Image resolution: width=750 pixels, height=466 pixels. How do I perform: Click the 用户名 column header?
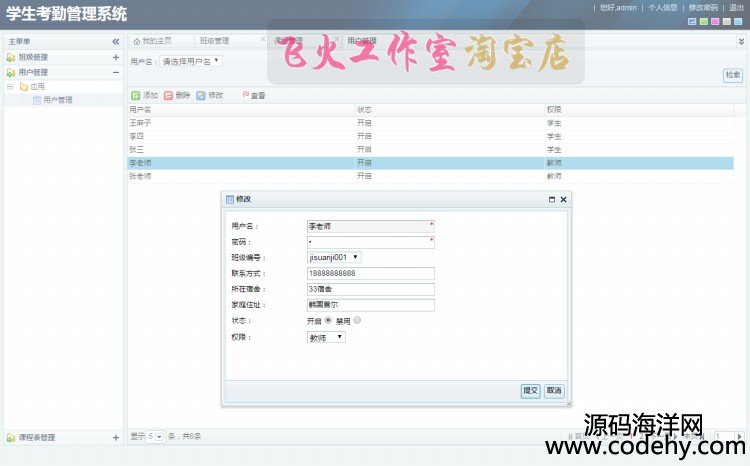241,110
